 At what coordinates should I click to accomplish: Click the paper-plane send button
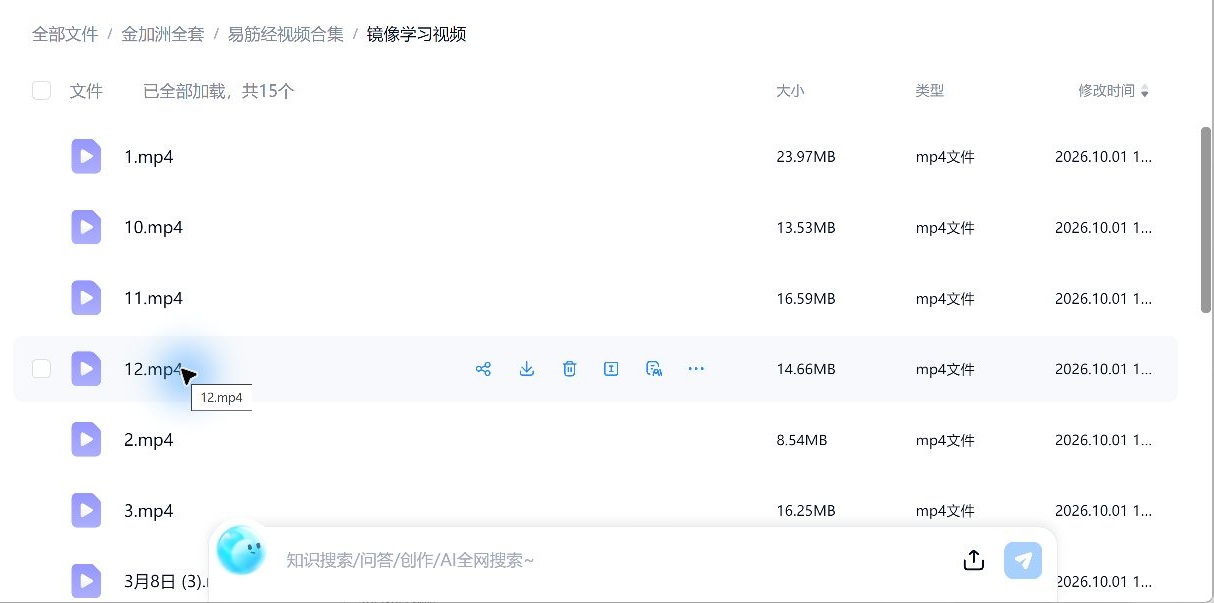[1023, 560]
